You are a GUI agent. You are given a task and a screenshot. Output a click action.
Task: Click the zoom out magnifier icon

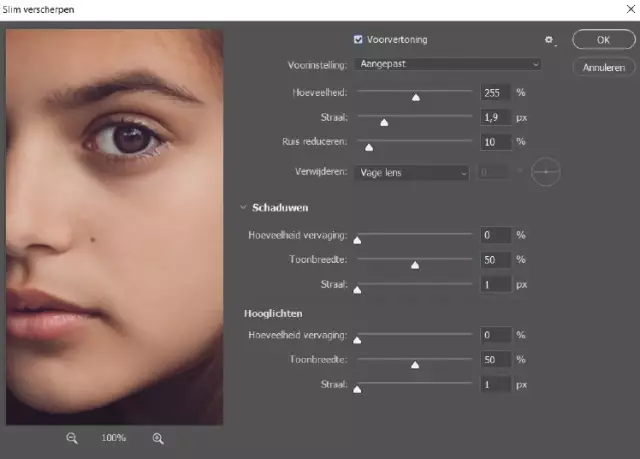coord(72,438)
